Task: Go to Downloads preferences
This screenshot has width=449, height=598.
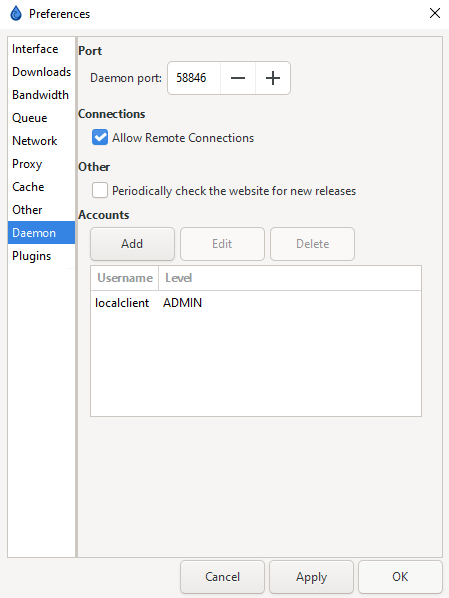Action: pos(41,72)
